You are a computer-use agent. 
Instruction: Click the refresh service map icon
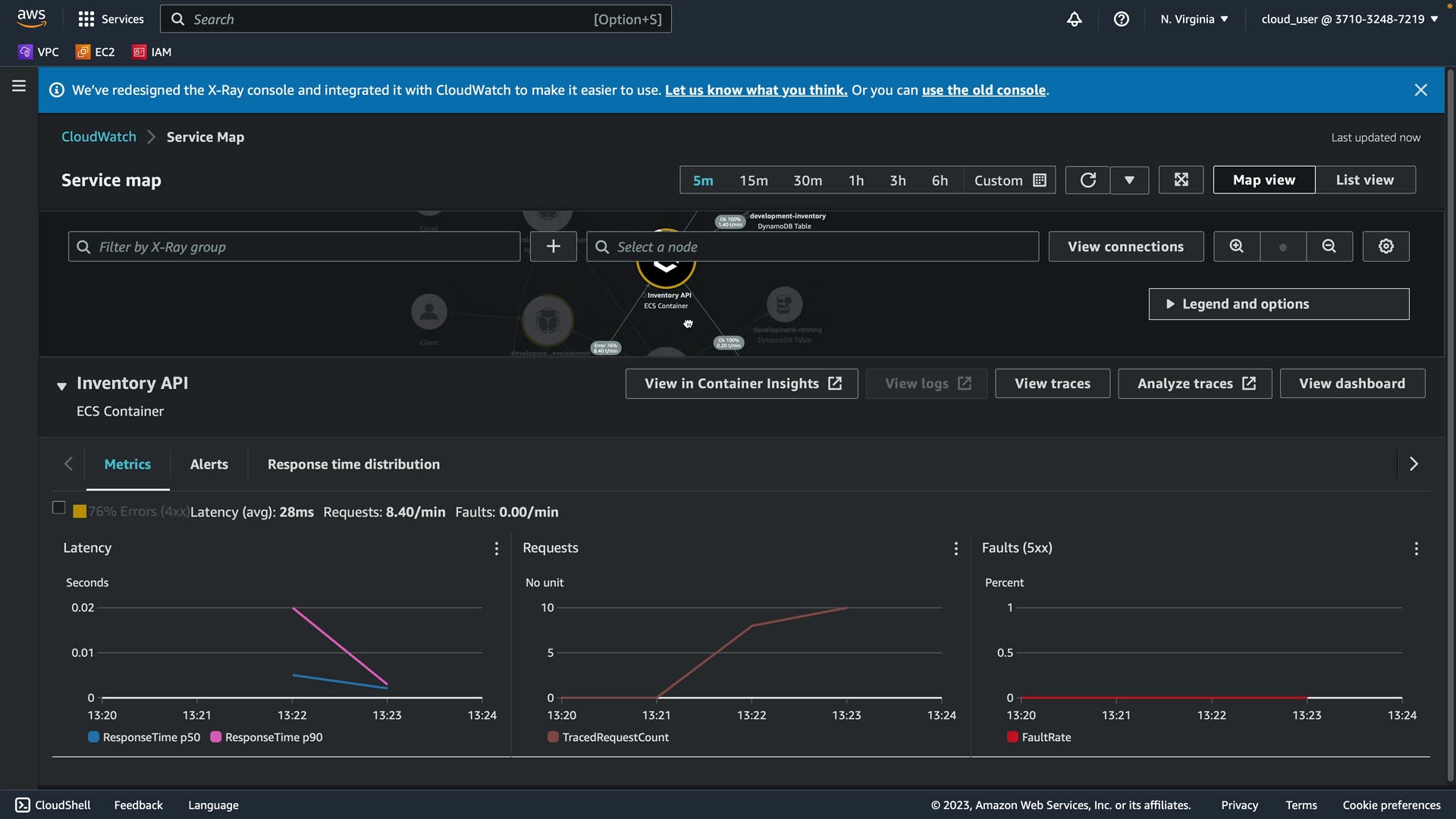point(1087,180)
